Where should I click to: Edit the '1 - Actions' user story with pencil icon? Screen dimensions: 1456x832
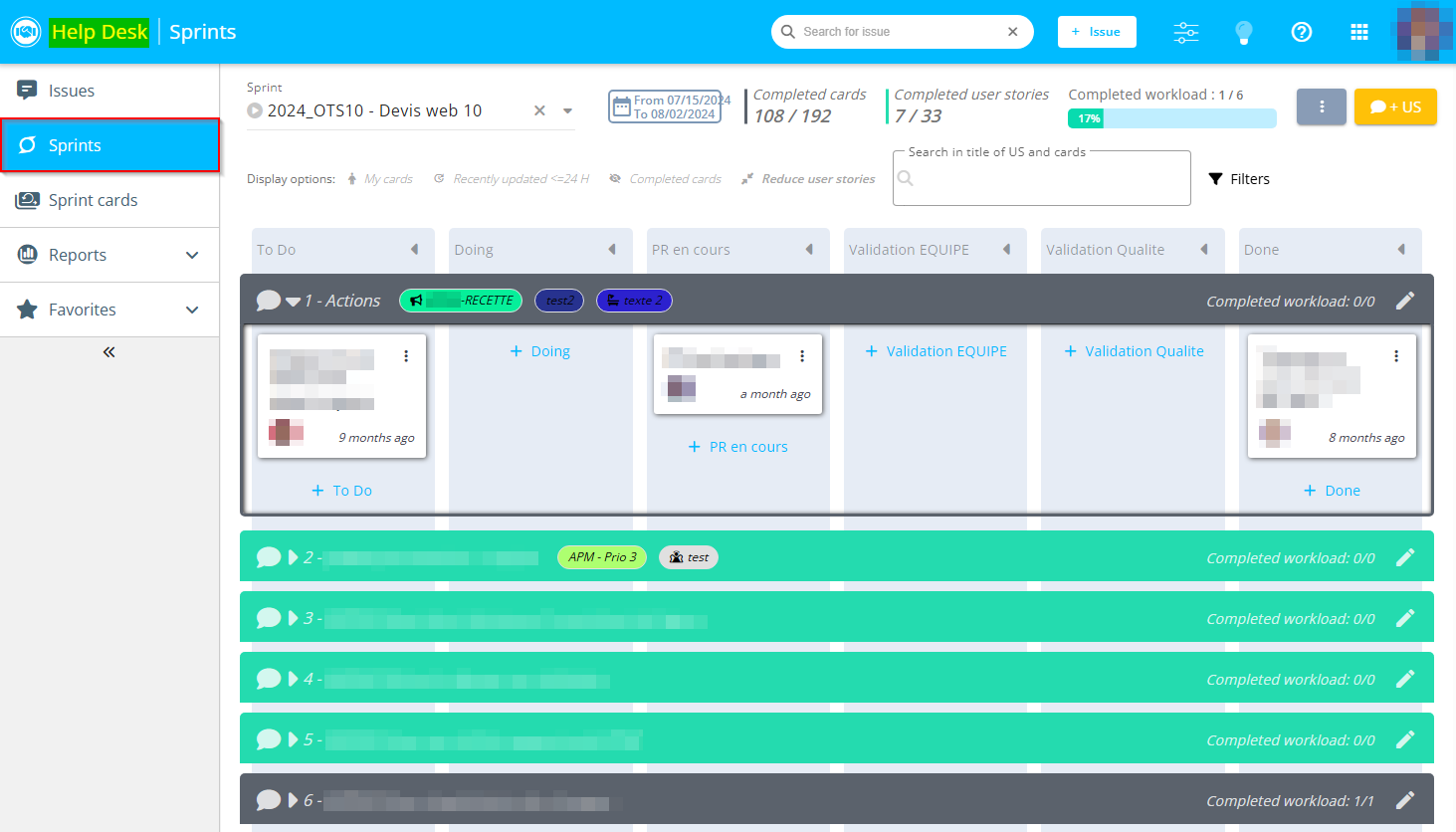(1404, 301)
